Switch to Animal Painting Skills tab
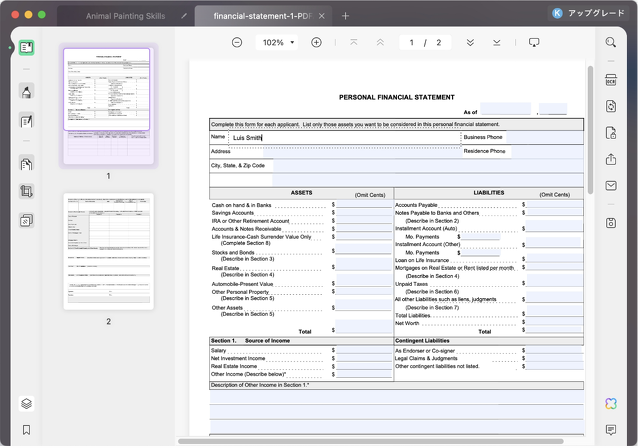Viewport: 640px width, 448px height. click(x=125, y=16)
